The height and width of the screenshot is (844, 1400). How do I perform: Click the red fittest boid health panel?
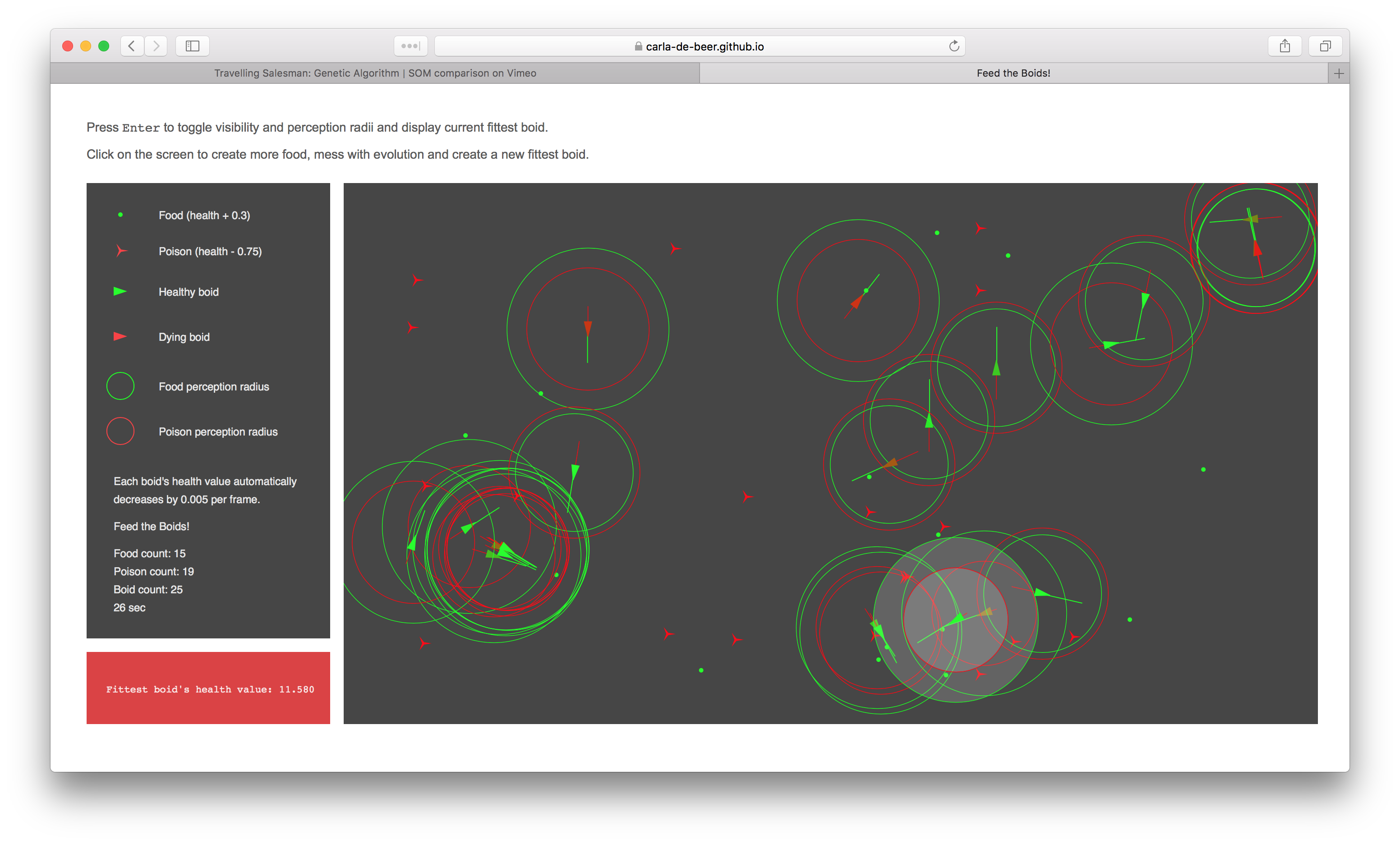point(208,688)
